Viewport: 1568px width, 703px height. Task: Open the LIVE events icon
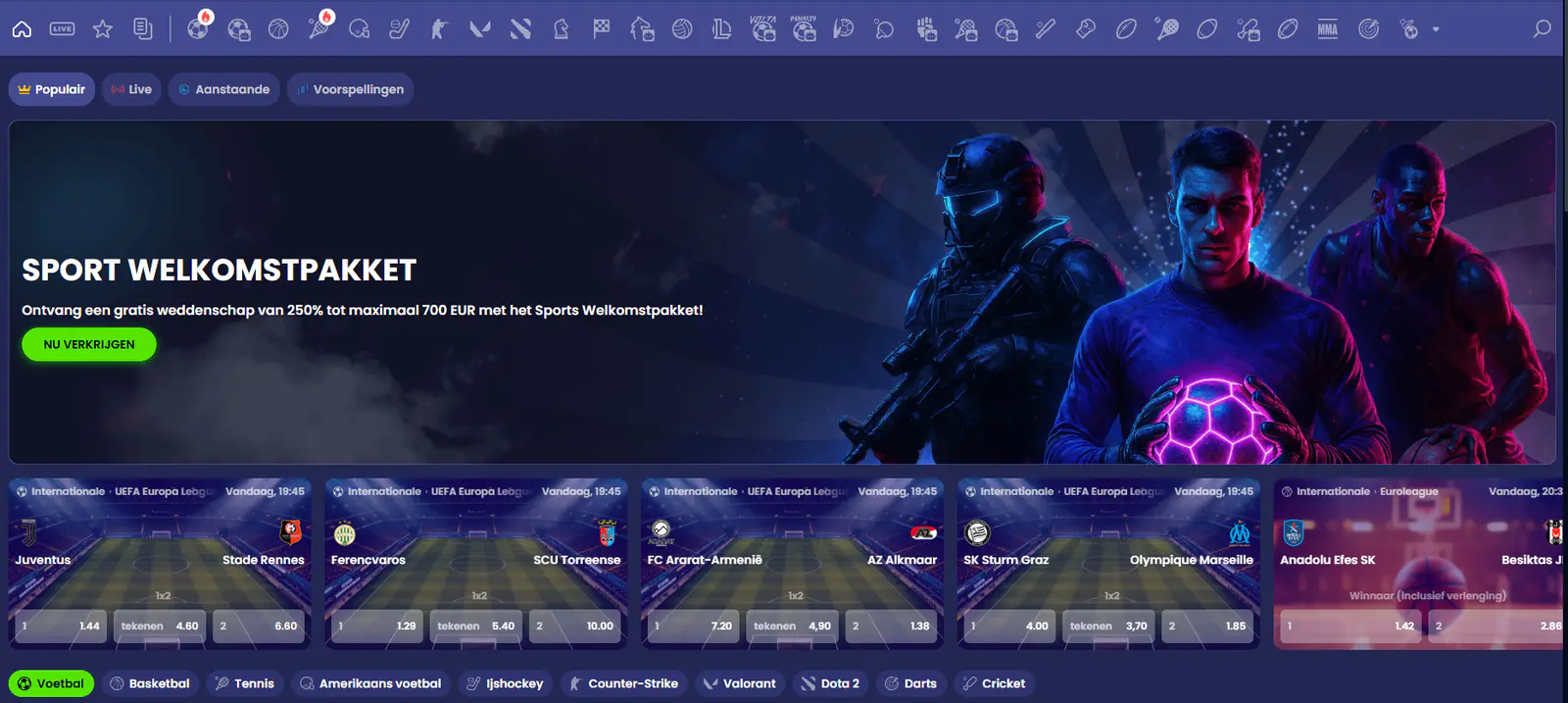[x=62, y=29]
